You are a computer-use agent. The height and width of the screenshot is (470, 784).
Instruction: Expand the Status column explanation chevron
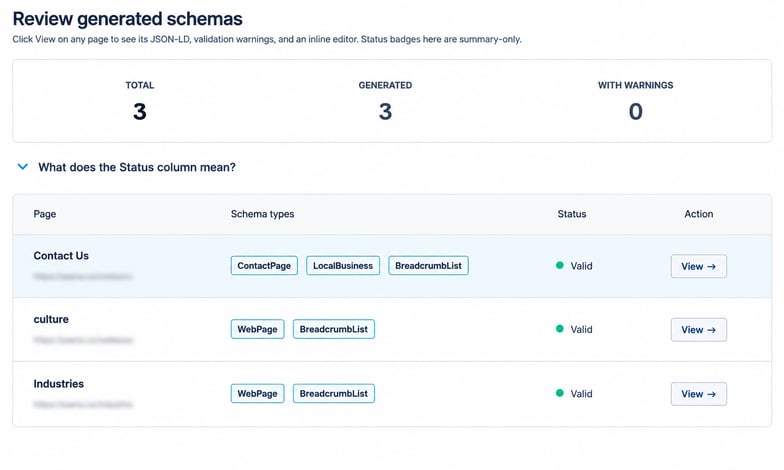click(22, 166)
